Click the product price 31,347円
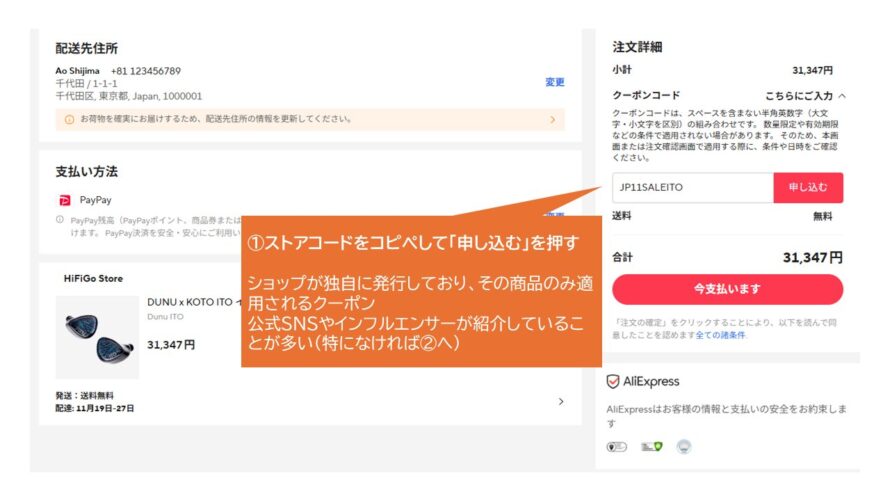Viewport: 890px width, 501px height. [x=171, y=345]
